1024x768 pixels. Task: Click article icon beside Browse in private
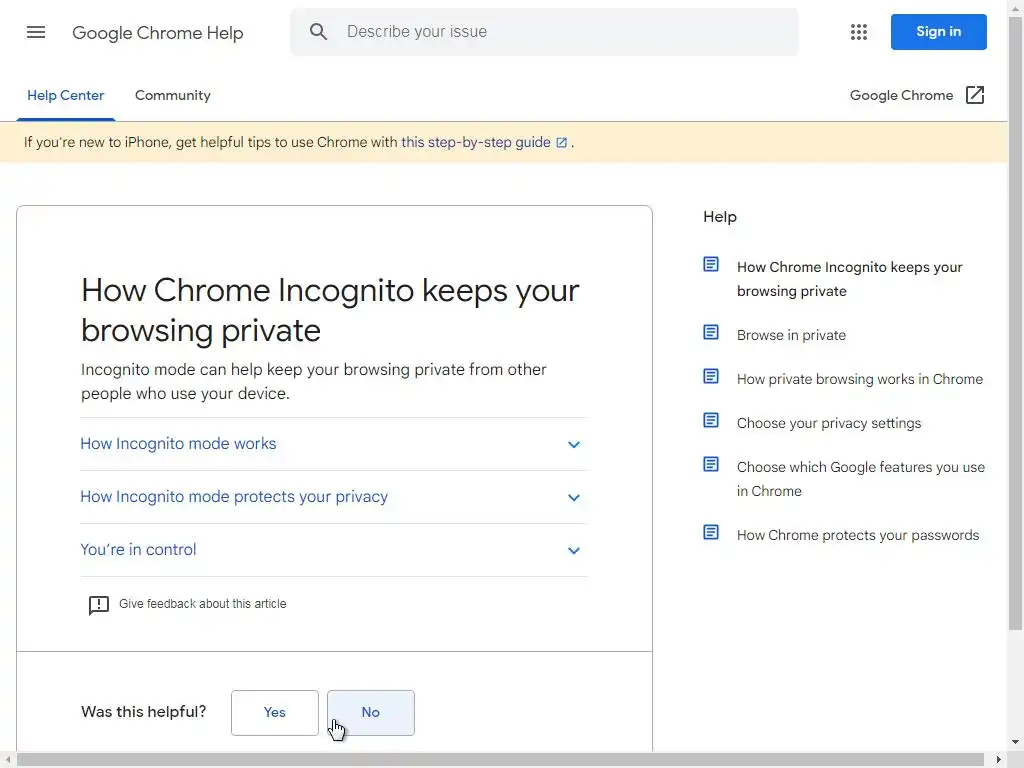pyautogui.click(x=711, y=332)
